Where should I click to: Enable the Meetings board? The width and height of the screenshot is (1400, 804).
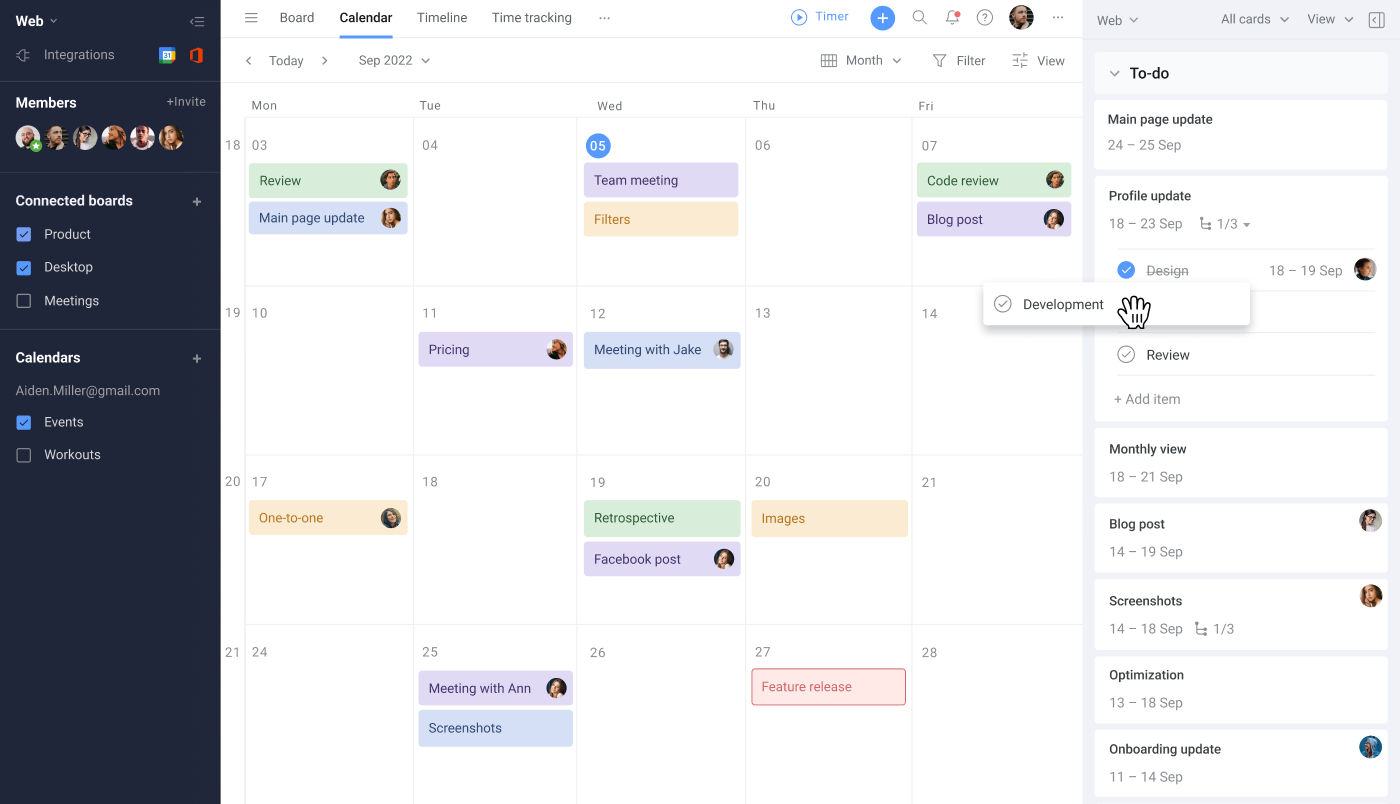coord(24,300)
